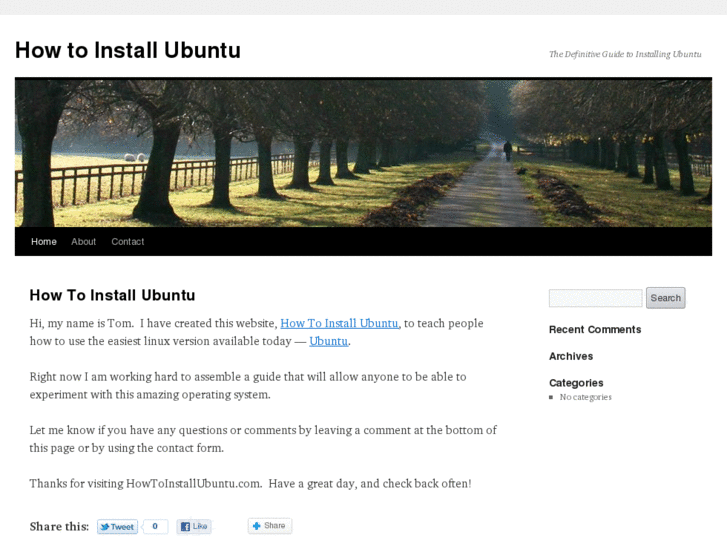Click the Facebook f icon on the Like button

(x=185, y=526)
